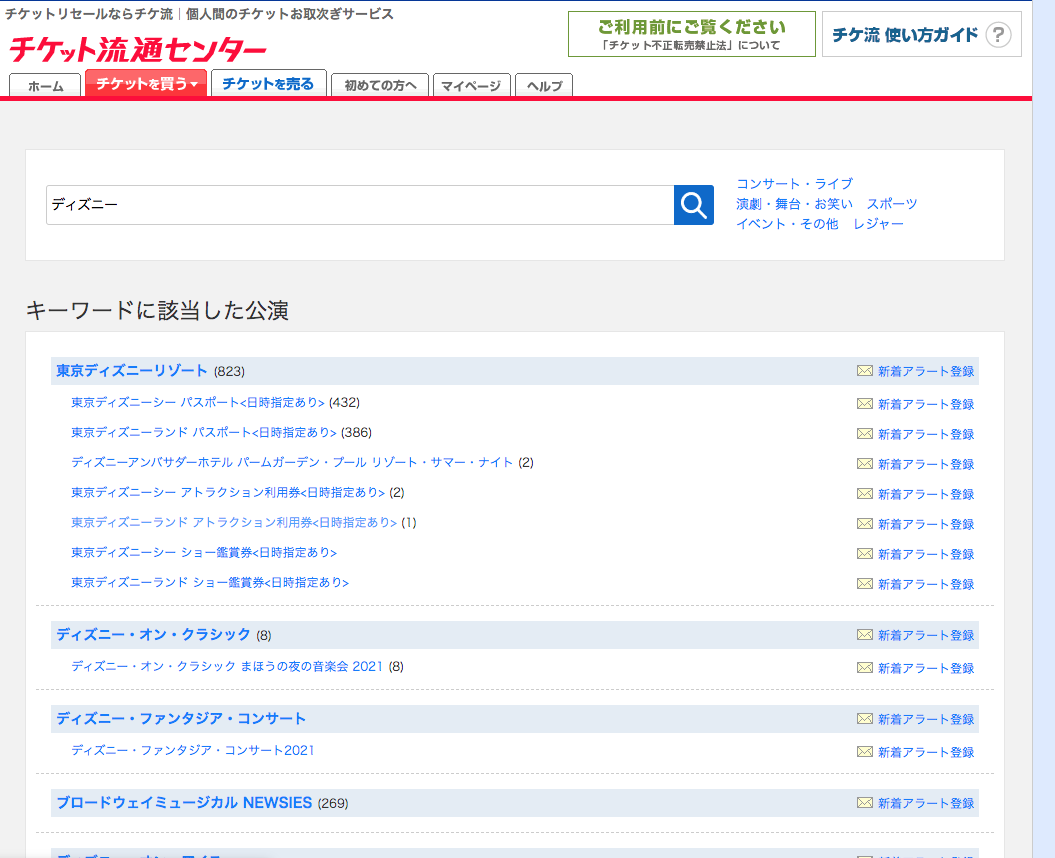The width and height of the screenshot is (1055, 858).
Task: Click envelope icon for ディズニーランド アトラクション利用券 row
Action: (x=865, y=524)
